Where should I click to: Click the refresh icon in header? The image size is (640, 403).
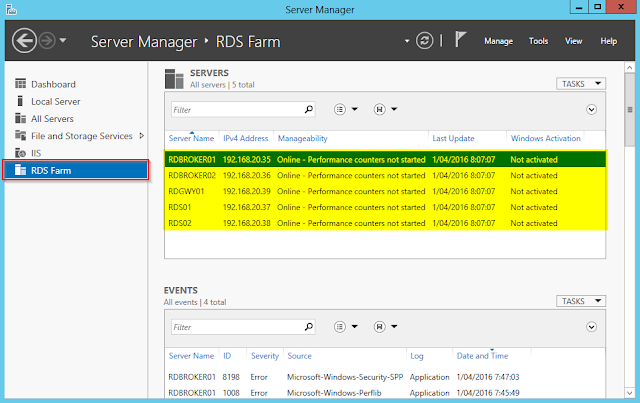pos(423,42)
